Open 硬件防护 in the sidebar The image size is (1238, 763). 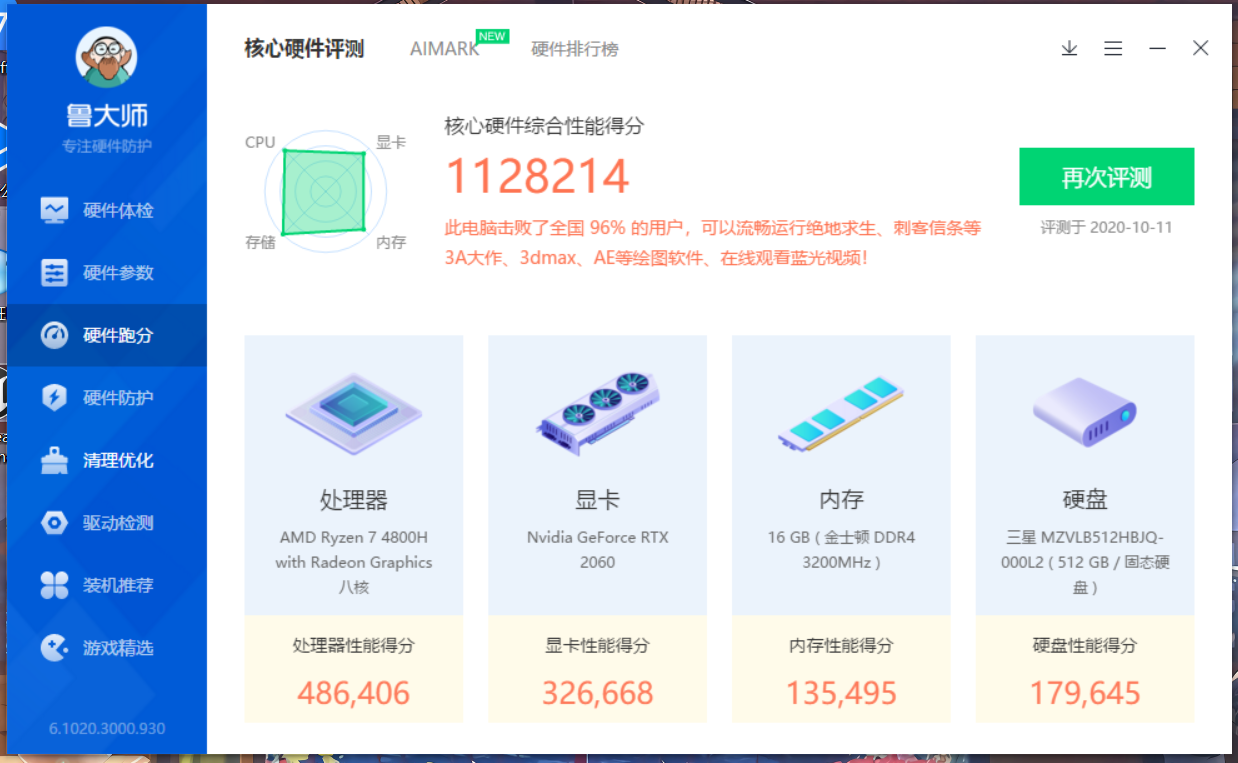tap(107, 398)
